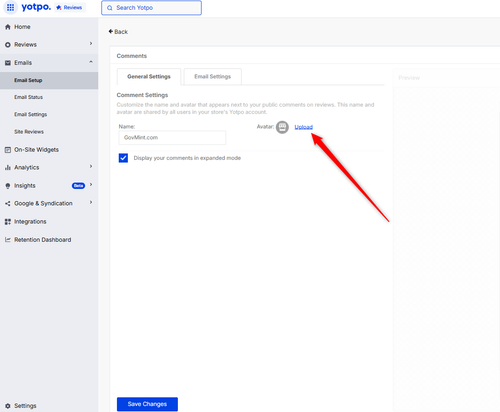Edit the Name field GovMint.com

(x=172, y=137)
